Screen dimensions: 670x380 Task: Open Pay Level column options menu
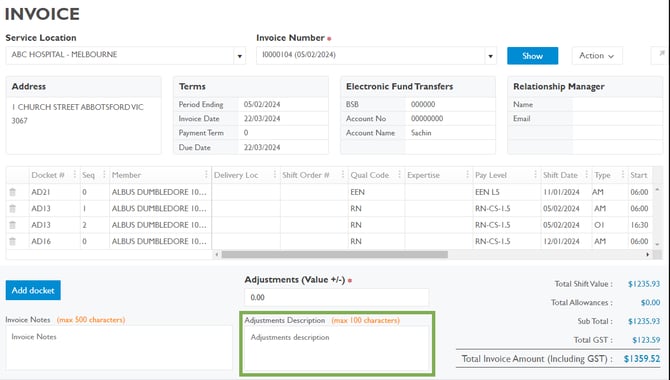coord(535,175)
